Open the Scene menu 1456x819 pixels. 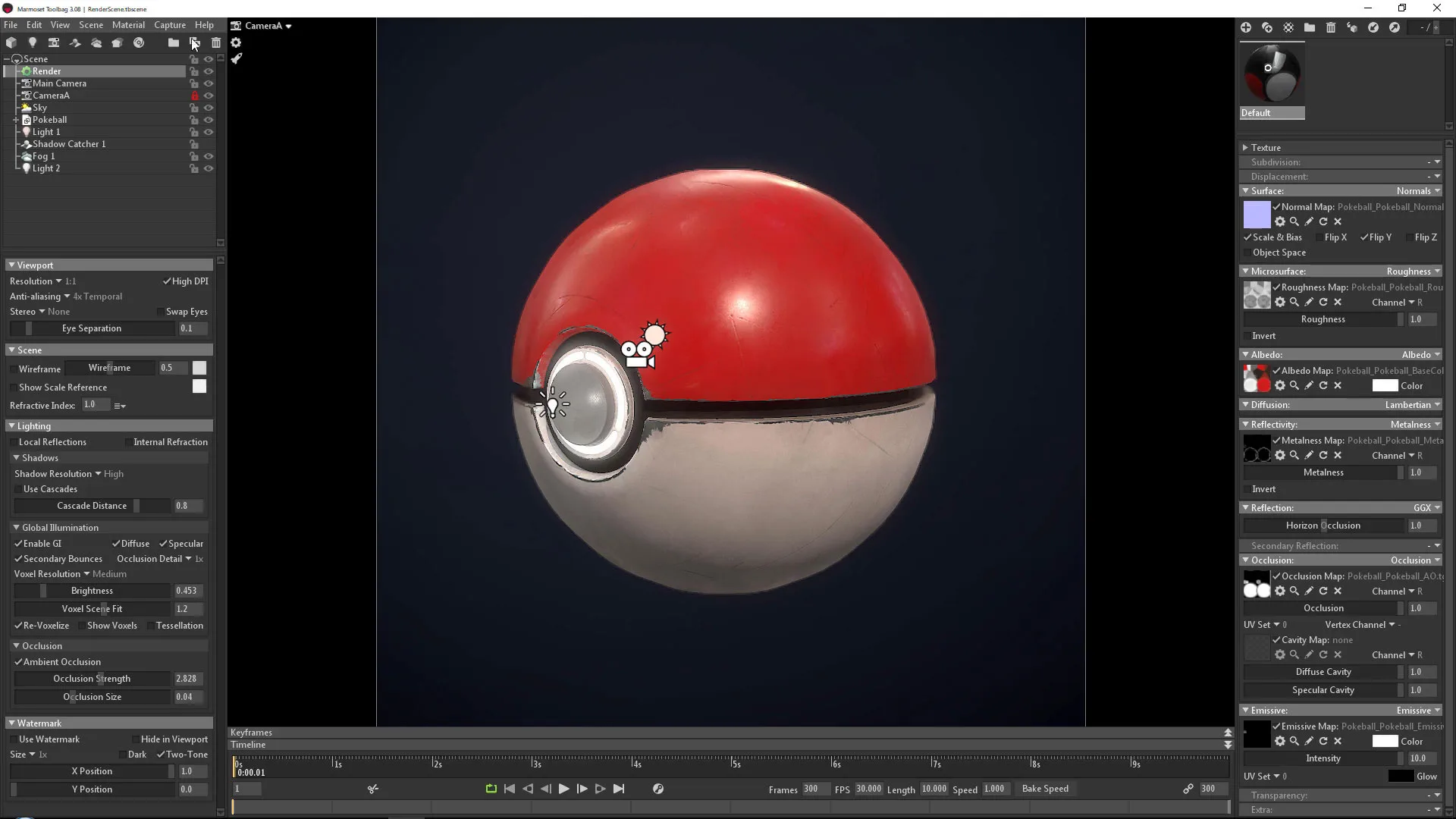(x=91, y=25)
